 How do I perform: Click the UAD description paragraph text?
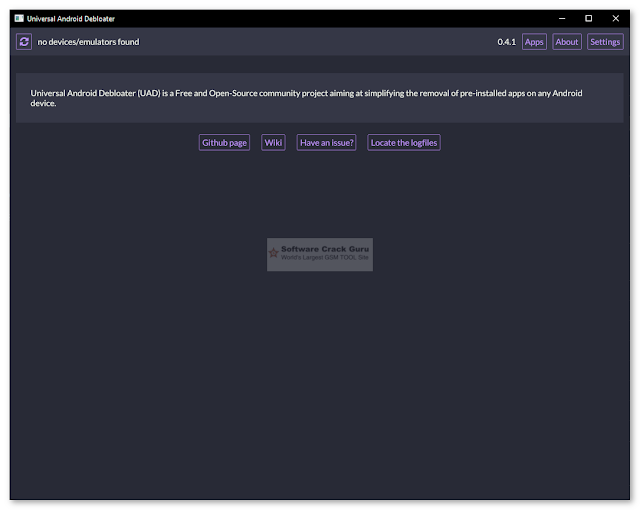click(306, 98)
